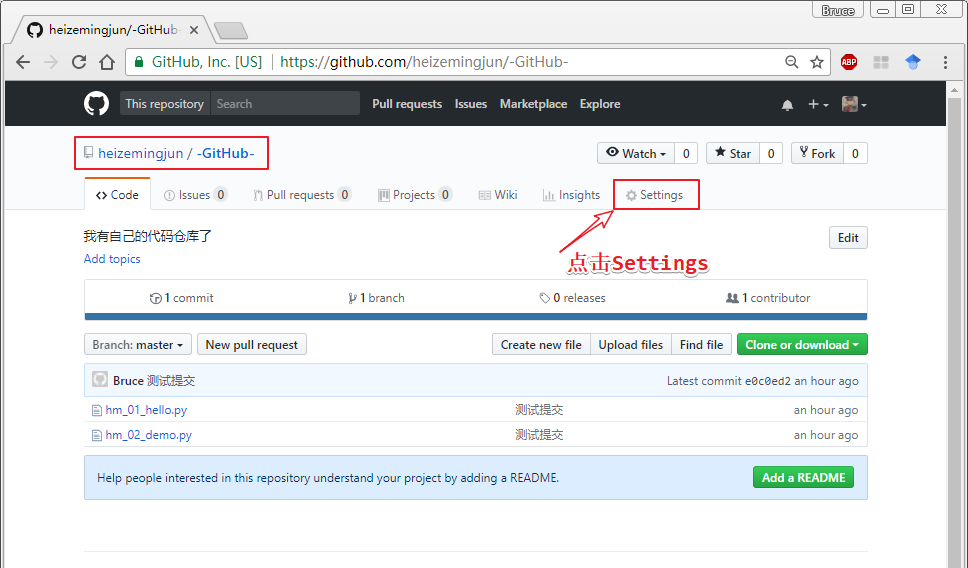Viewport: 968px width, 568px height.
Task: Go back with browser back arrow
Action: coord(23,62)
